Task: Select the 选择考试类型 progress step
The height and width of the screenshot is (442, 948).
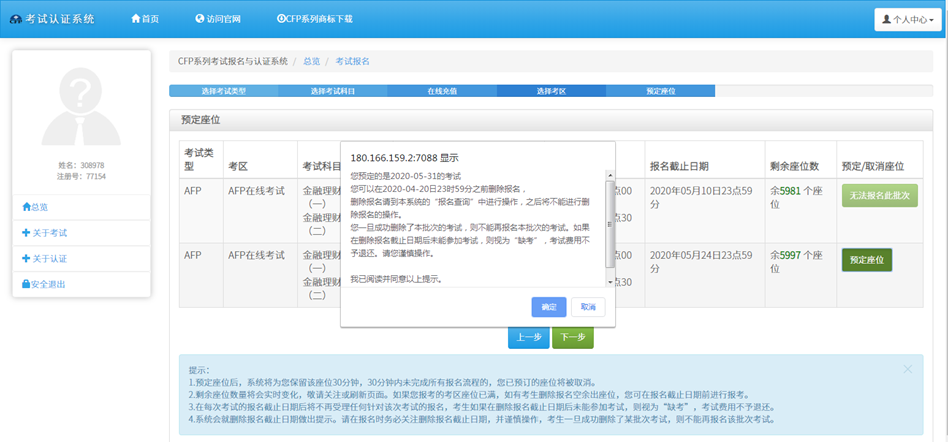Action: pyautogui.click(x=224, y=91)
